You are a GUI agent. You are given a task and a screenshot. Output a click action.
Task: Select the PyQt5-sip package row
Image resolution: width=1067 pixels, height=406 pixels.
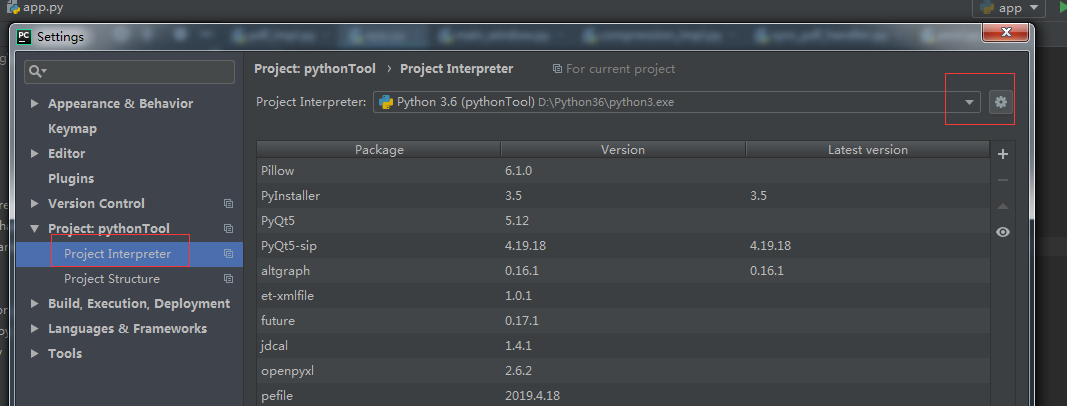click(x=623, y=246)
